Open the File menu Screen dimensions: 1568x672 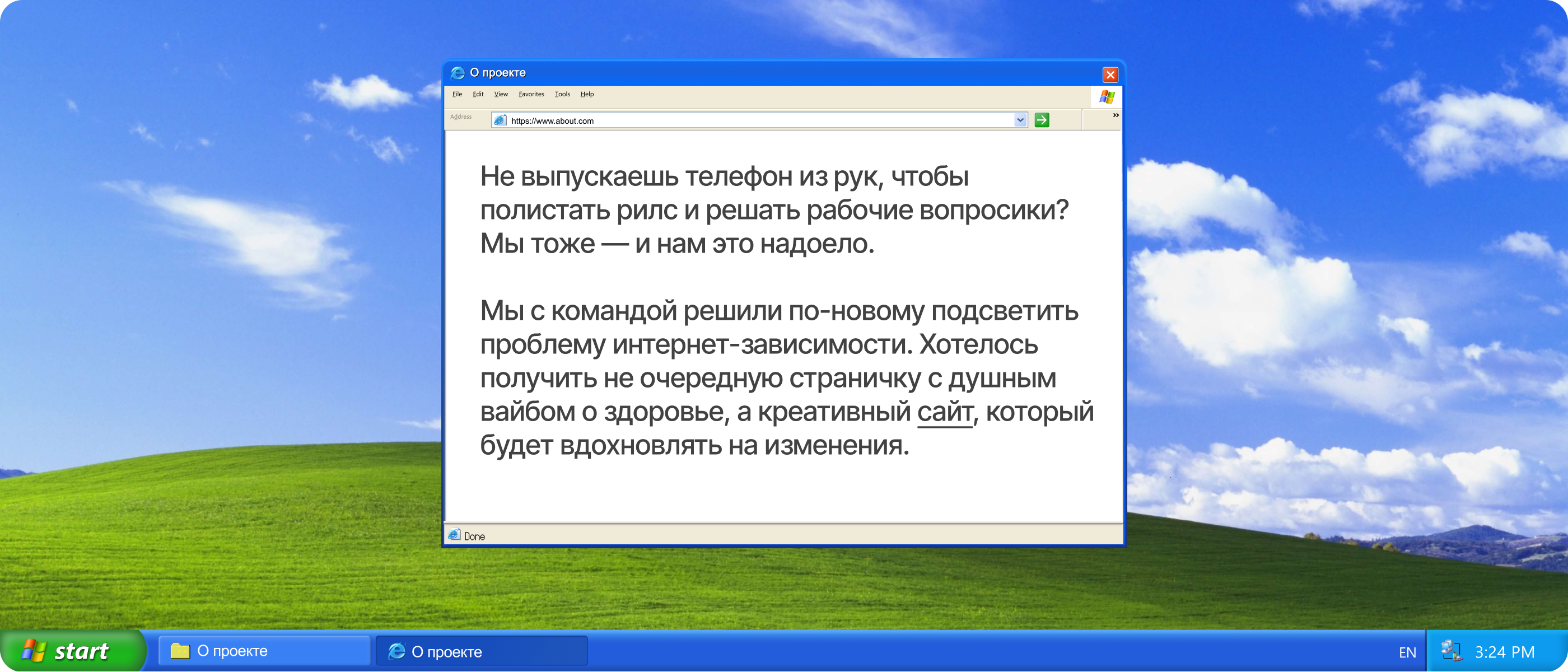(x=457, y=94)
